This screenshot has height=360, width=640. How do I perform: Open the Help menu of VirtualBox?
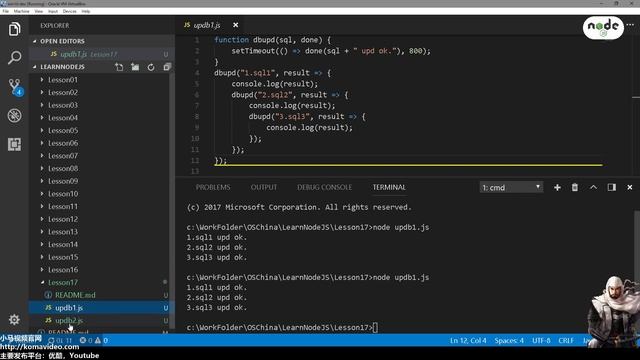point(86,11)
